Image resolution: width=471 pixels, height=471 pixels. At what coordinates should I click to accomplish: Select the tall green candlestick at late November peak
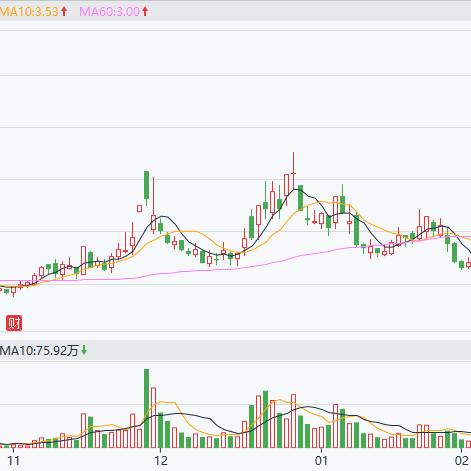pyautogui.click(x=146, y=188)
